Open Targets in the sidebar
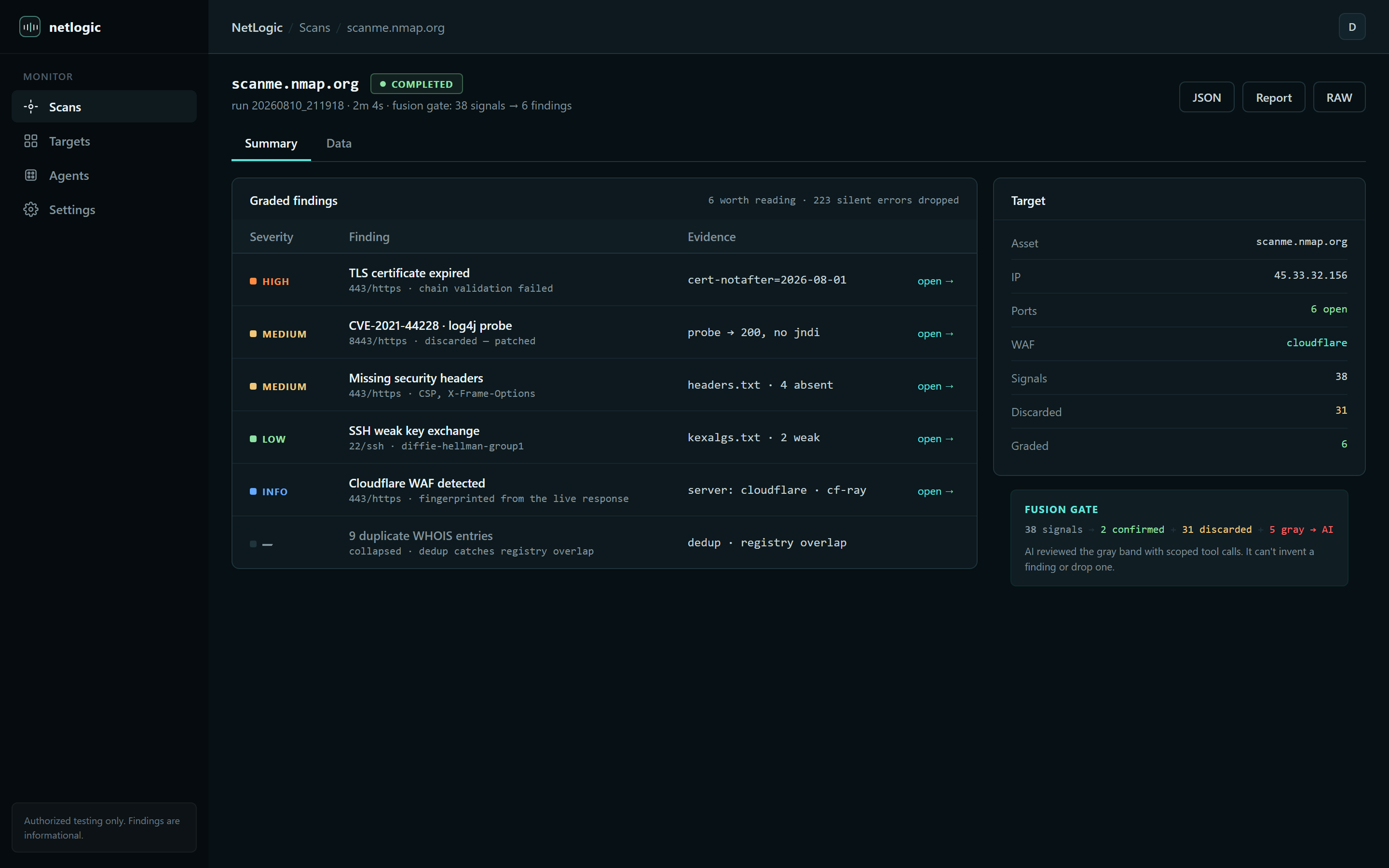This screenshot has height=868, width=1389. 104,141
